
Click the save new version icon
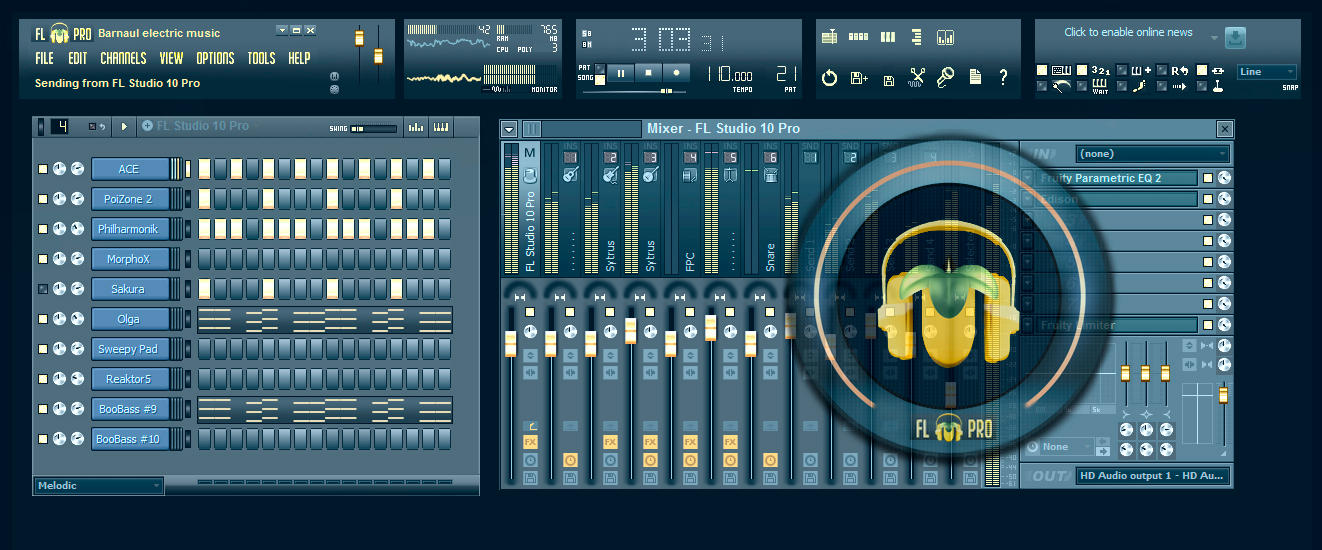[x=858, y=77]
